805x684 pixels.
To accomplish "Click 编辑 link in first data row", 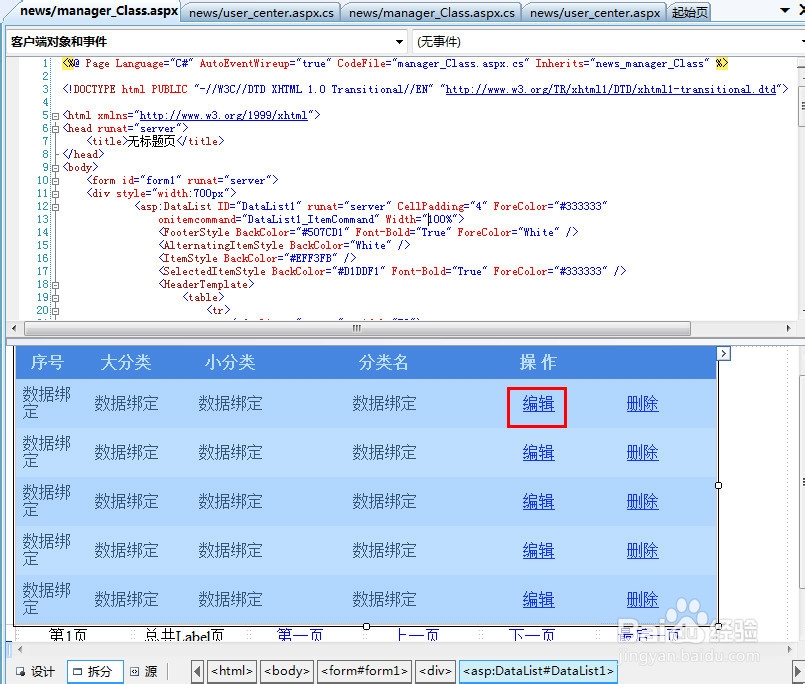I will (x=538, y=404).
